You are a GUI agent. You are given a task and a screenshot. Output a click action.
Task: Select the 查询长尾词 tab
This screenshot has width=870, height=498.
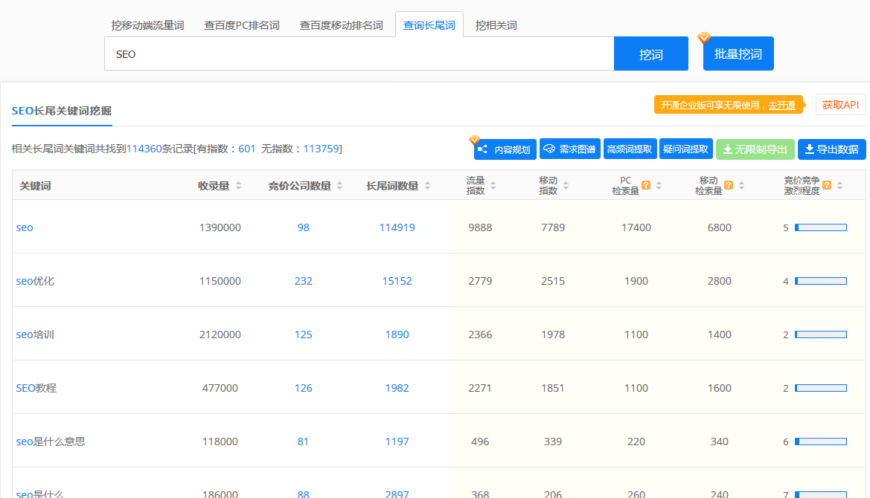point(429,26)
